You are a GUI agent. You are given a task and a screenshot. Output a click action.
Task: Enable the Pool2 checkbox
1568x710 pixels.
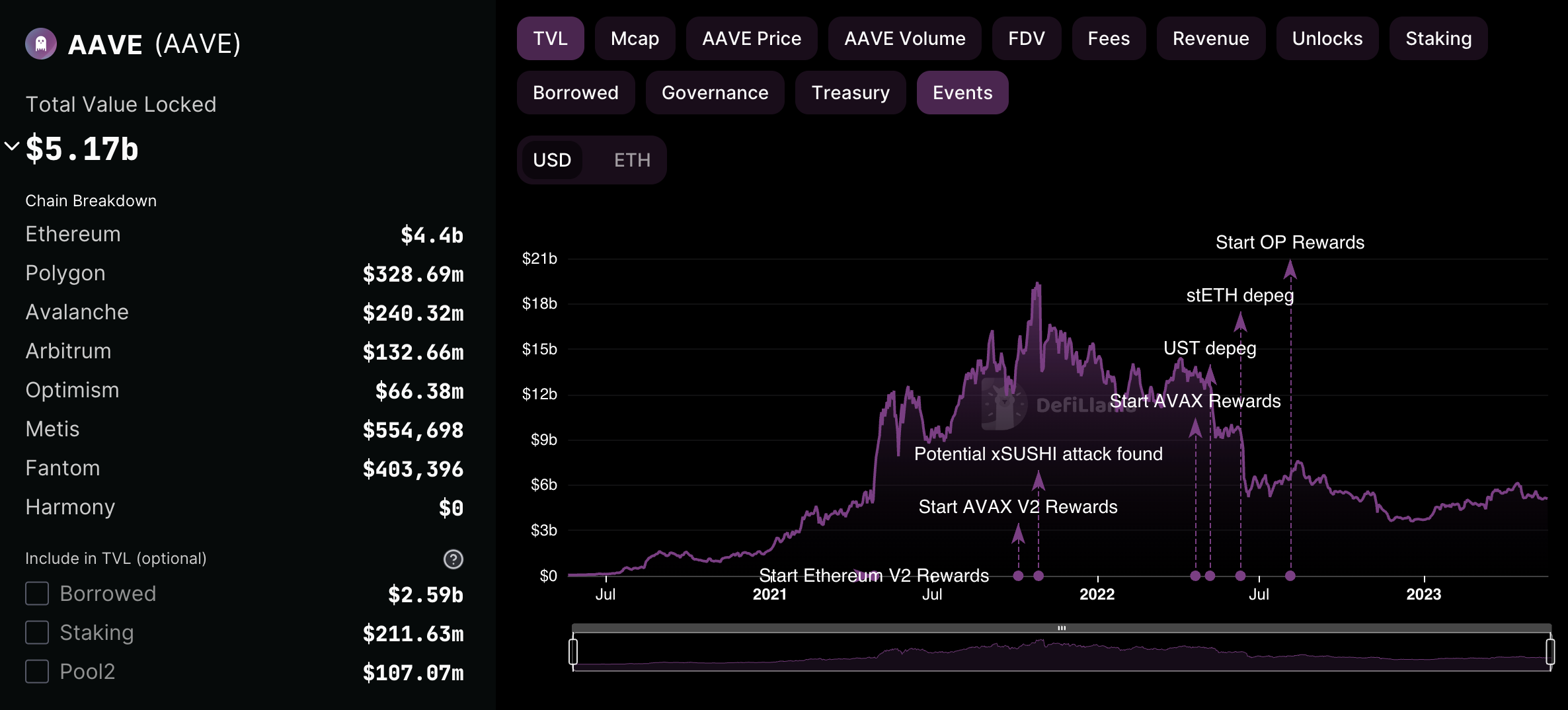[x=37, y=672]
